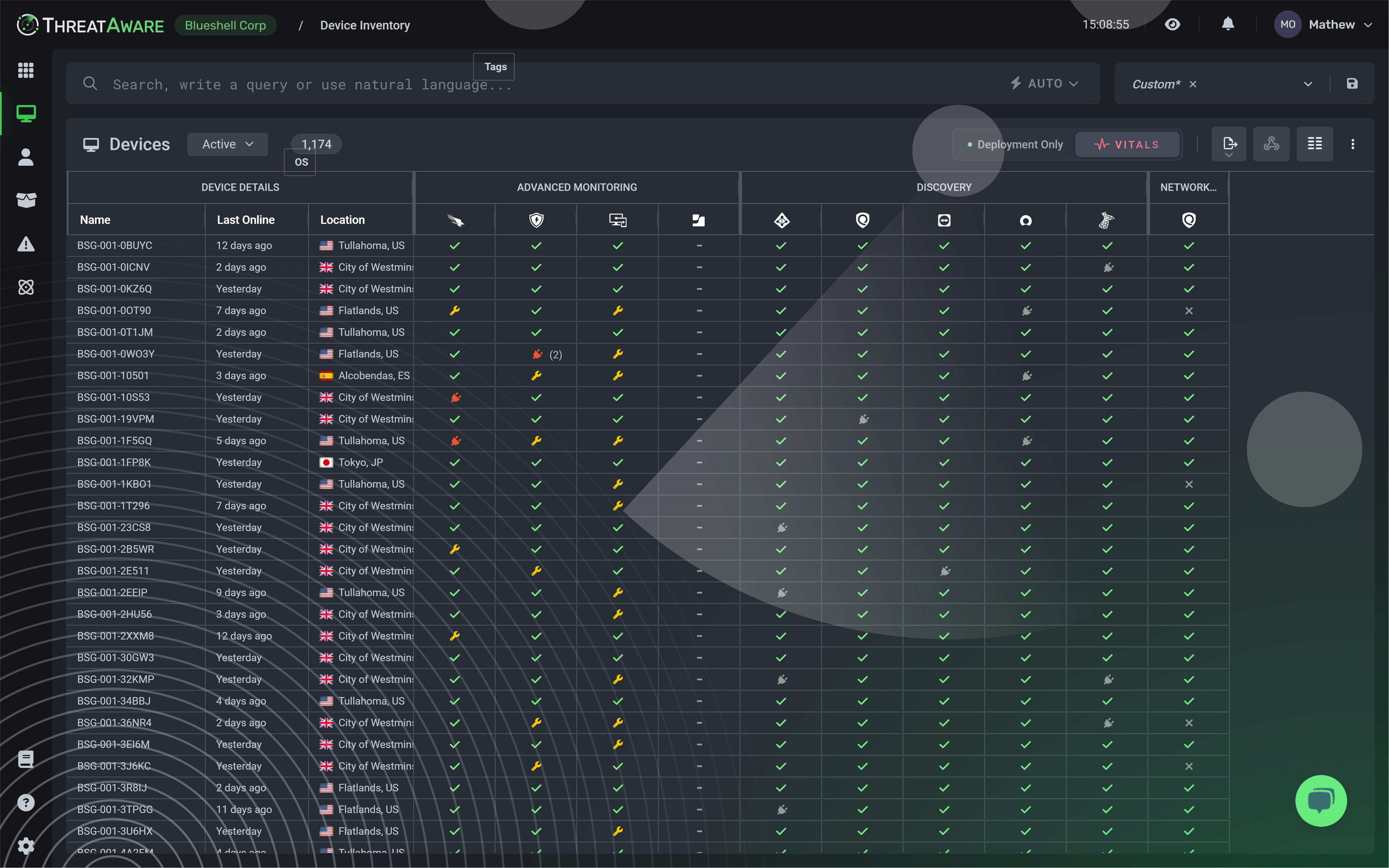
Task: Click the overlapping squares column icon
Action: [x=699, y=220]
